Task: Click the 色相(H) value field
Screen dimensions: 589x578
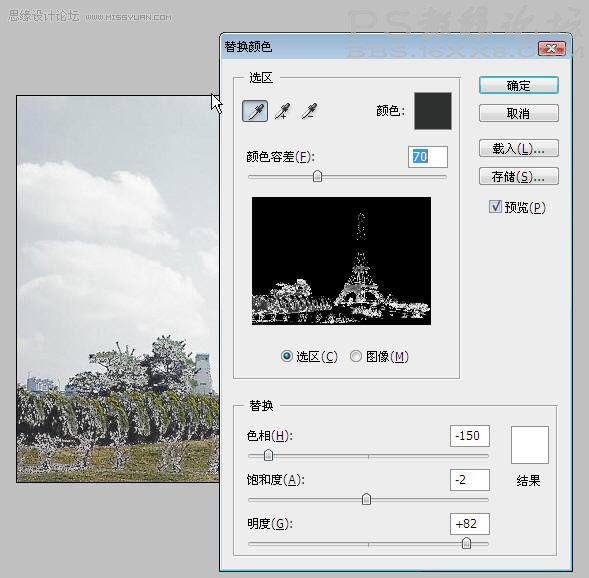Action: [470, 436]
